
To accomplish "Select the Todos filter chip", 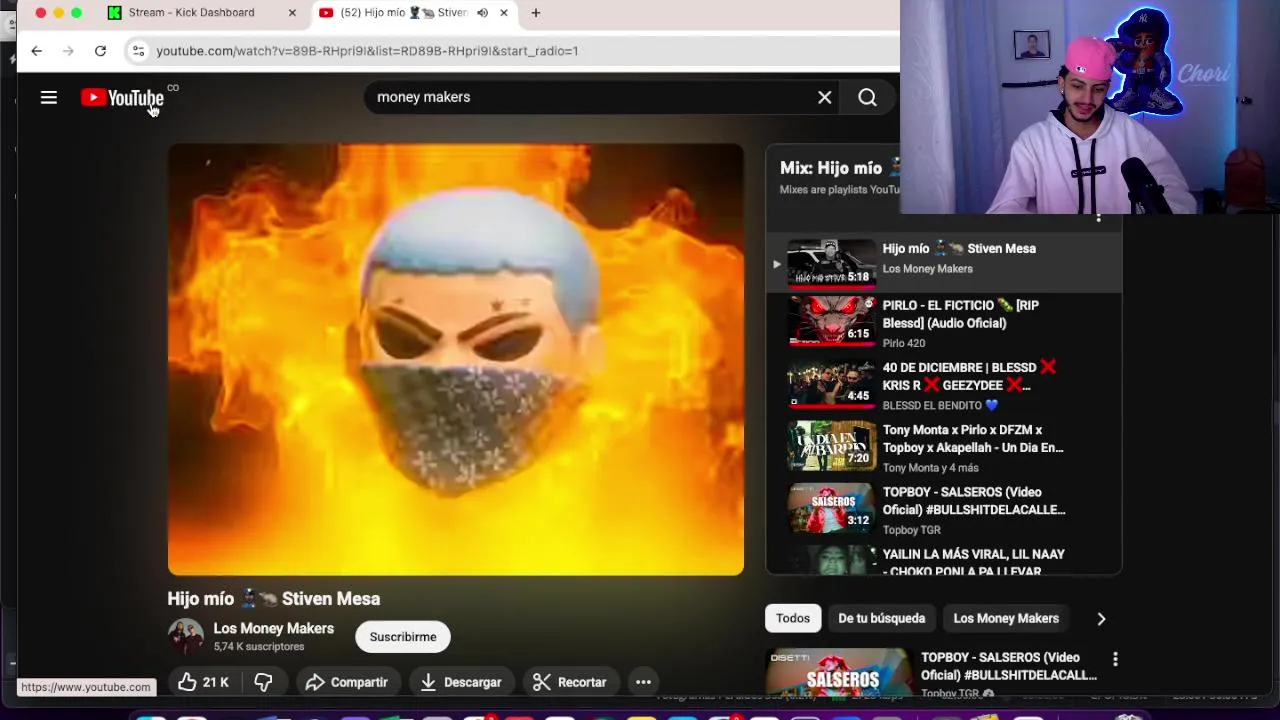I will [x=793, y=618].
